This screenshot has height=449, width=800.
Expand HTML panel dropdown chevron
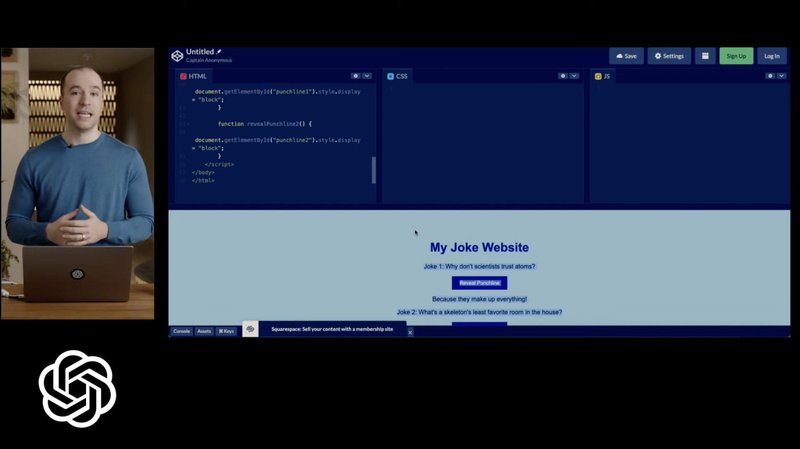point(367,76)
